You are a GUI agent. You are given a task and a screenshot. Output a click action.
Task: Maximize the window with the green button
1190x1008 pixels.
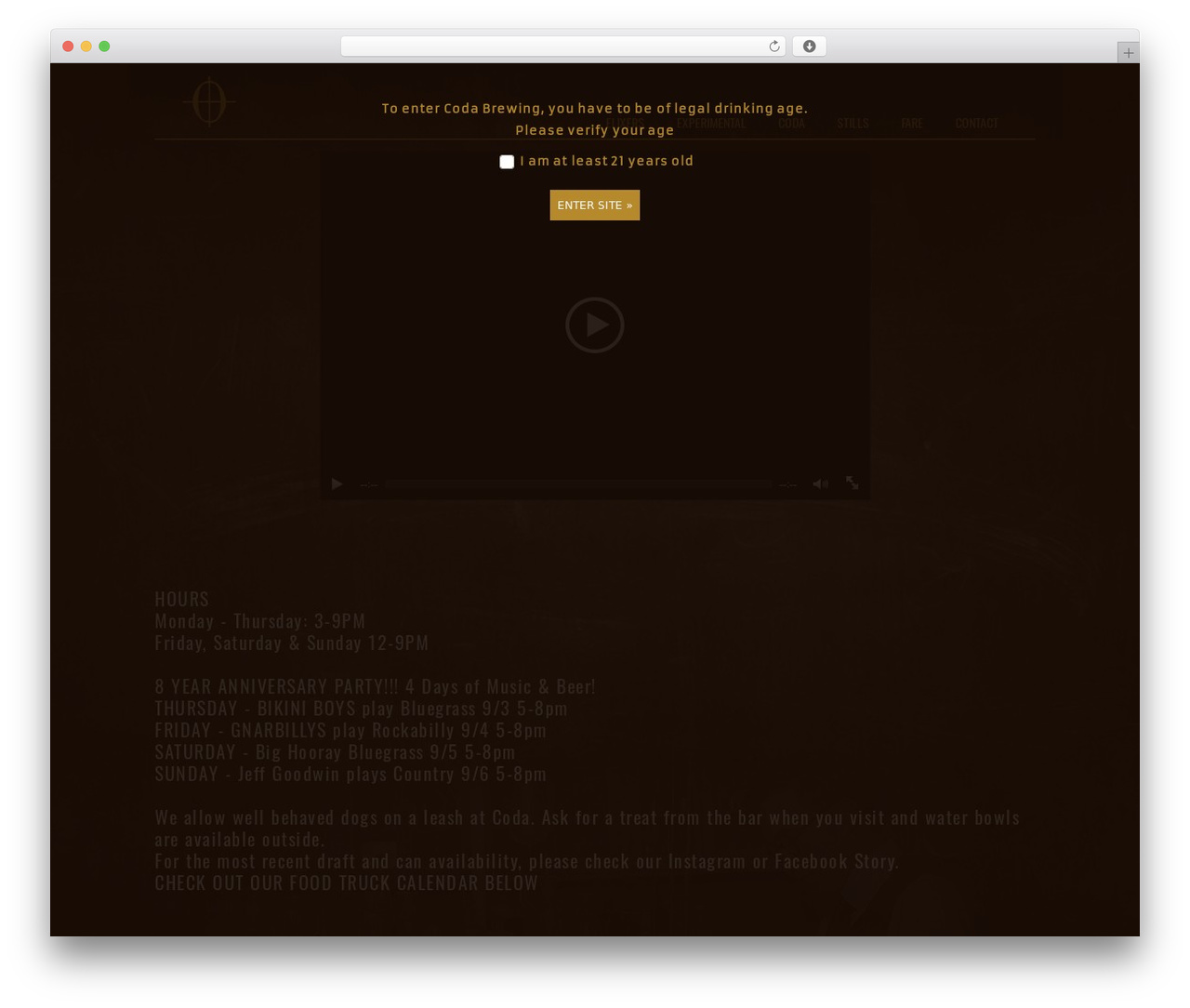pyautogui.click(x=104, y=46)
